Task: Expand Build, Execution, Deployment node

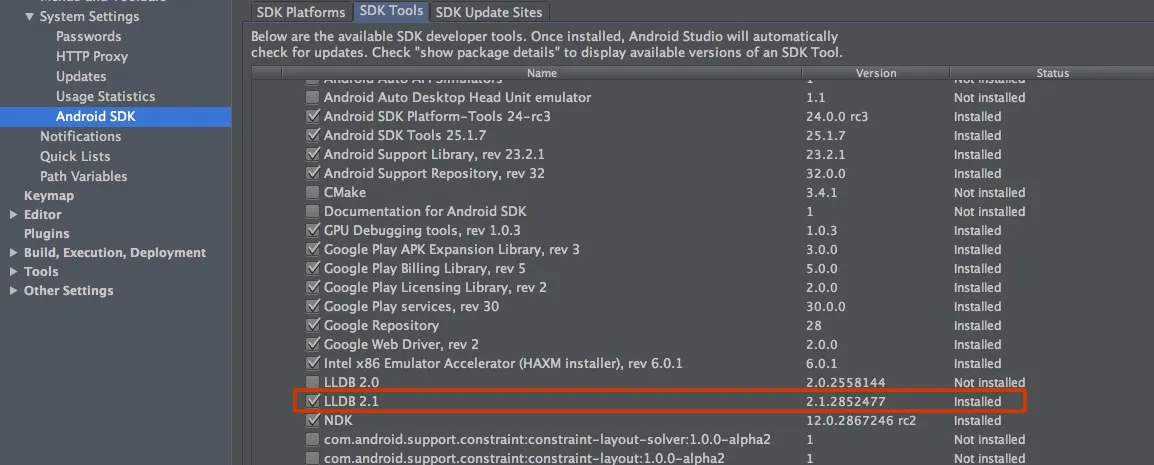Action: coord(13,252)
